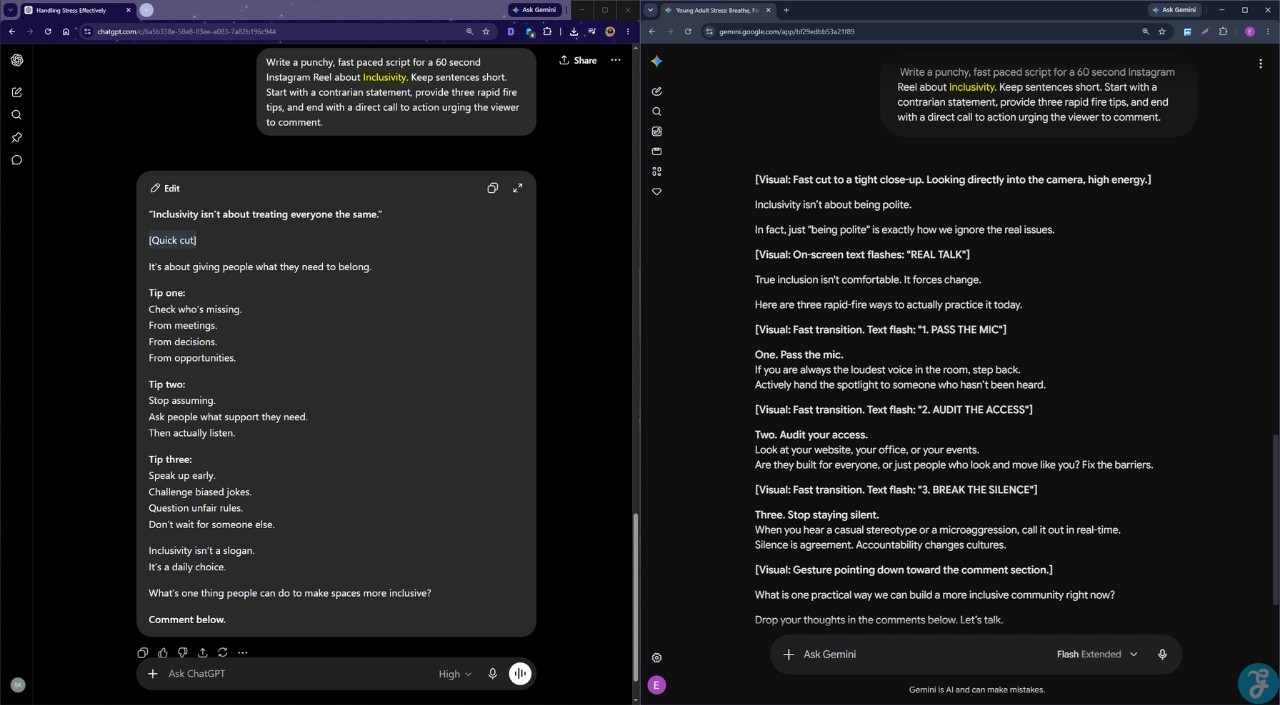Select the 'Handling Stress Effectively' browser tab
Viewport: 1280px width, 705px height.
[78, 10]
